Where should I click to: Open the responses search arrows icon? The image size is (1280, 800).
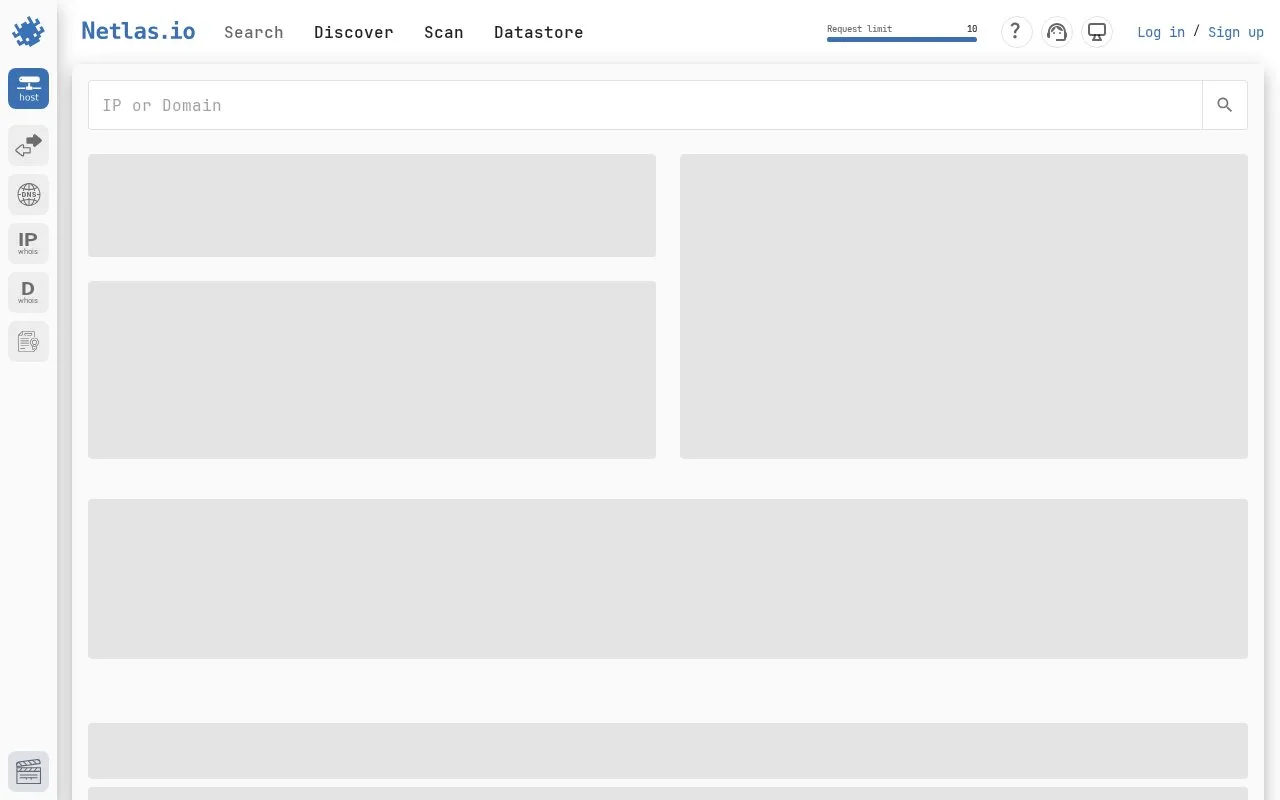[x=28, y=146]
